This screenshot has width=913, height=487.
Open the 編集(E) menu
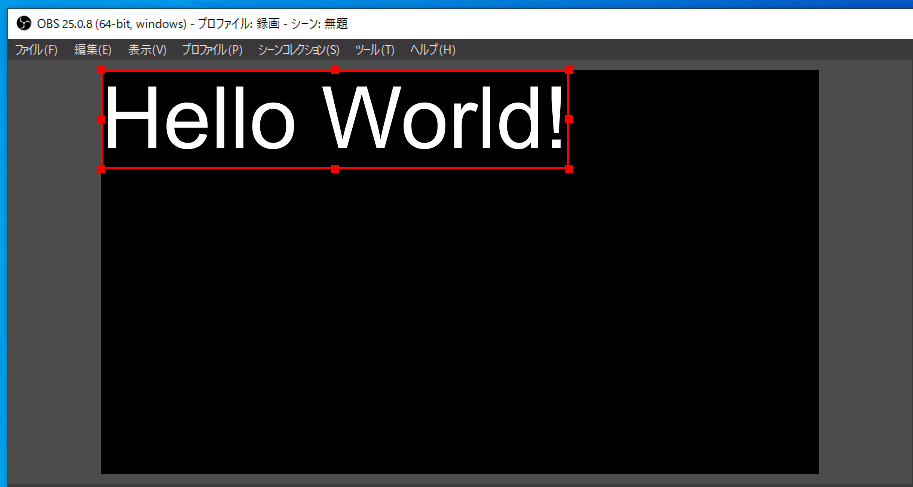tap(93, 50)
